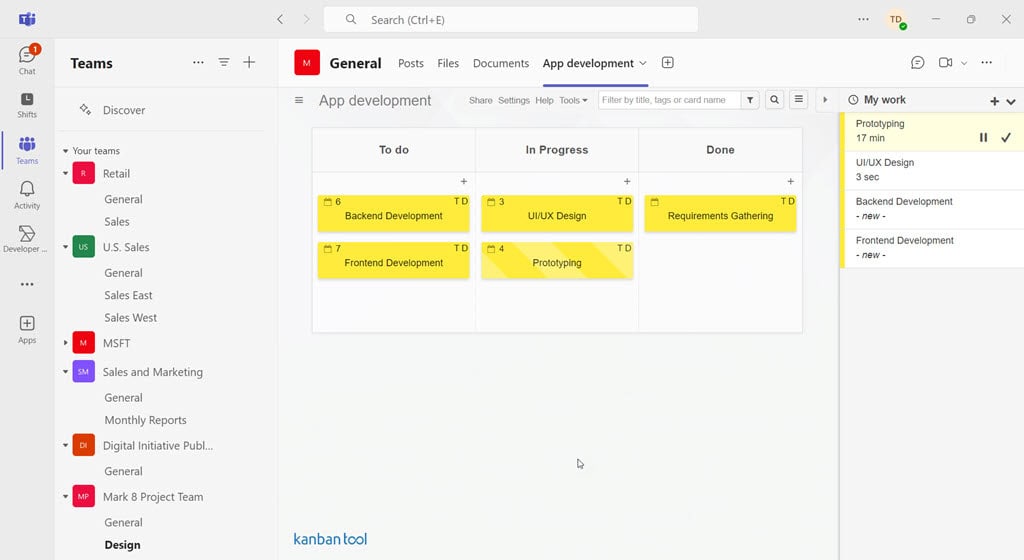Open the board list view menu icon
This screenshot has height=560, width=1024.
pos(799,100)
